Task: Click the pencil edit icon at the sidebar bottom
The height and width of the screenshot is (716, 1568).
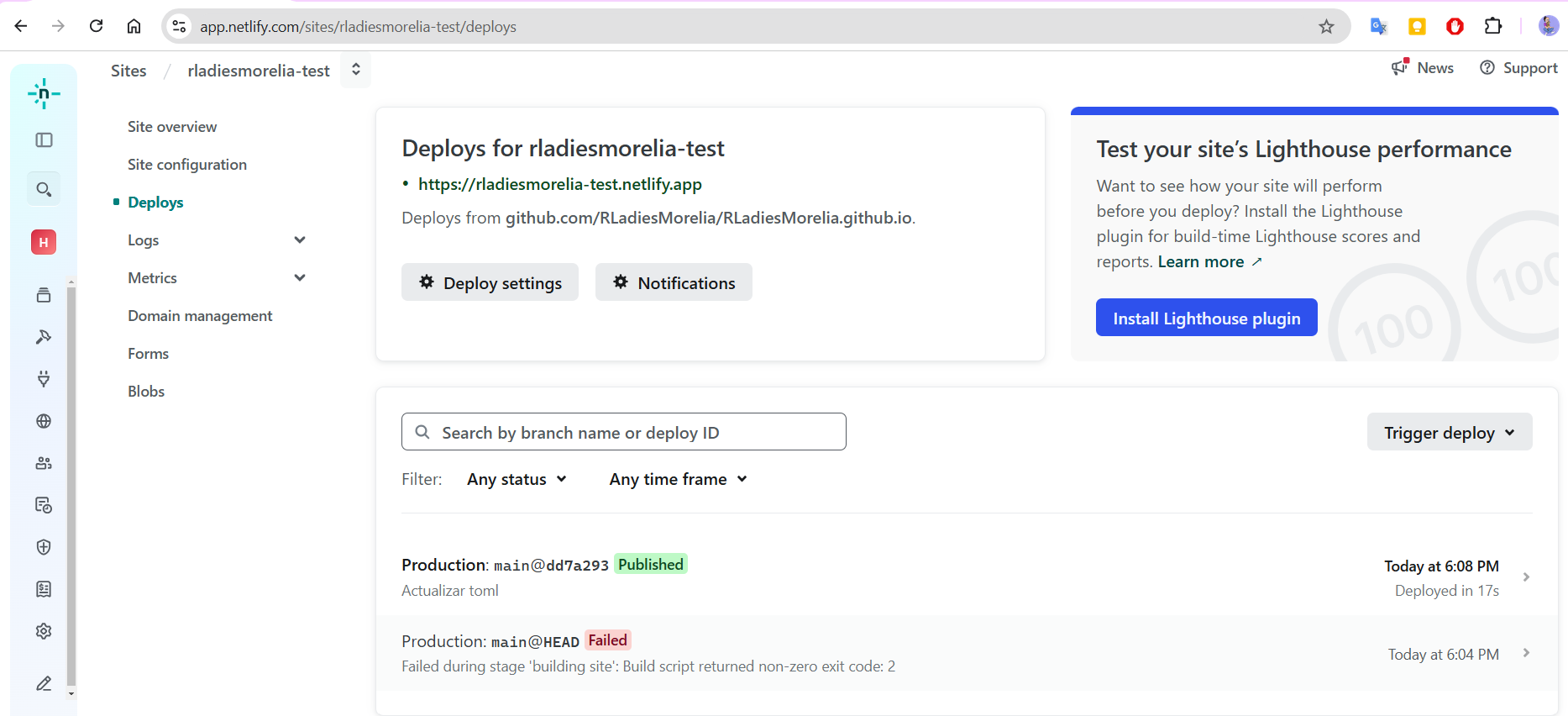Action: point(44,683)
